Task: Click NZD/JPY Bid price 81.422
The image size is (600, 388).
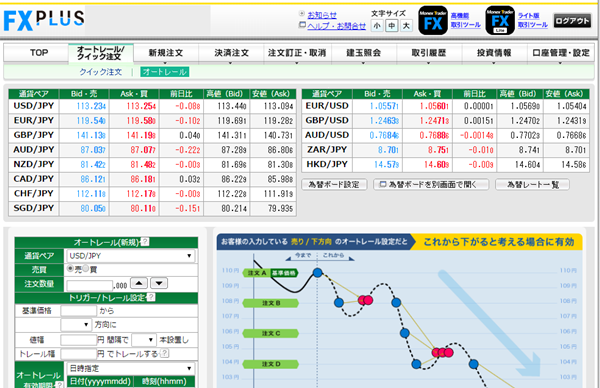Action: click(93, 165)
